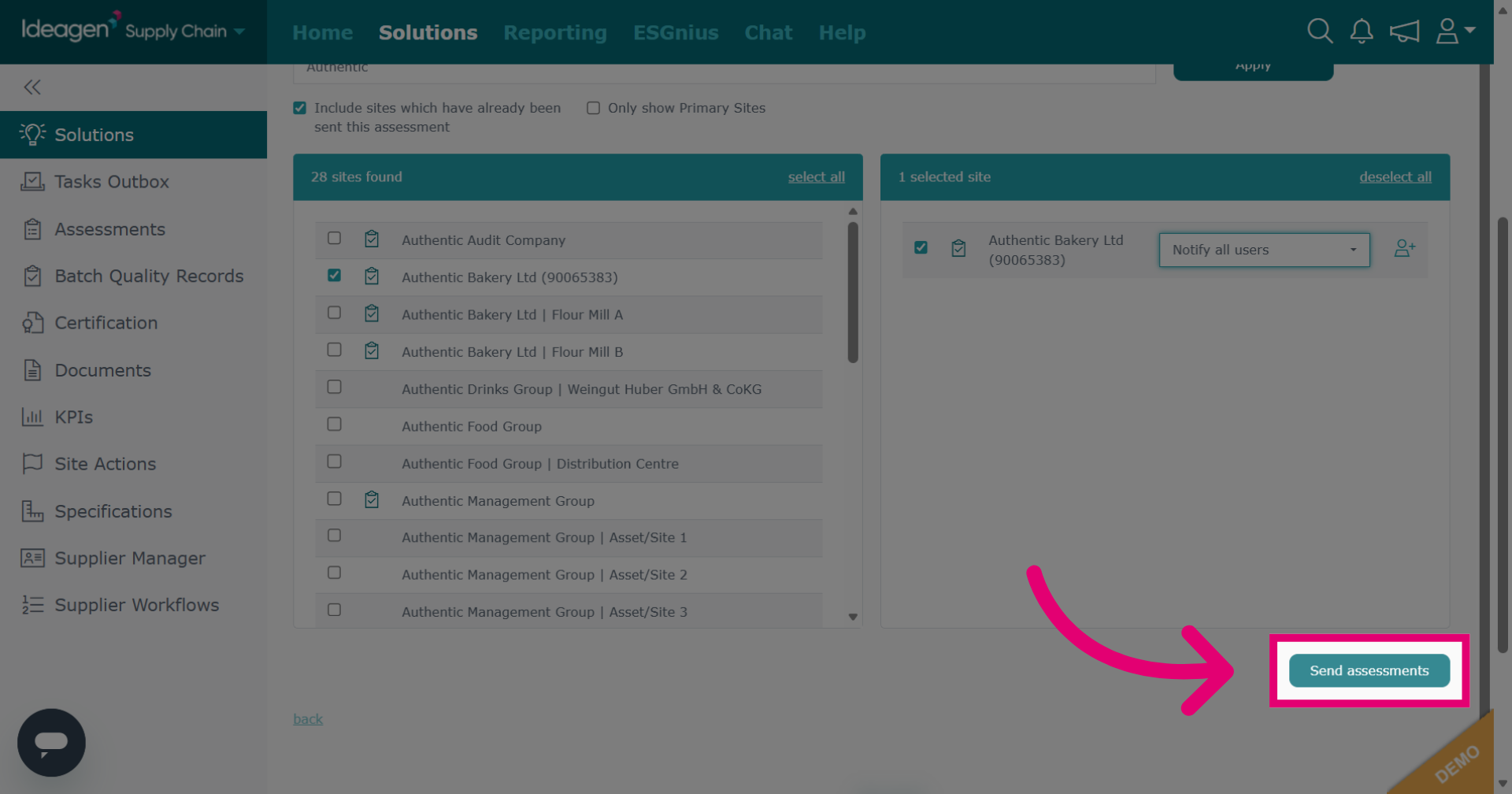Screen dimensions: 1512x794
Task: Click the sites list scrollbar thumb
Action: click(x=853, y=293)
